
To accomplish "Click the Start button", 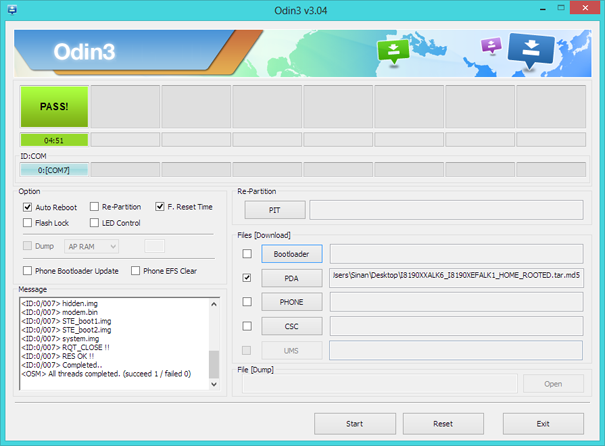I will [x=355, y=424].
